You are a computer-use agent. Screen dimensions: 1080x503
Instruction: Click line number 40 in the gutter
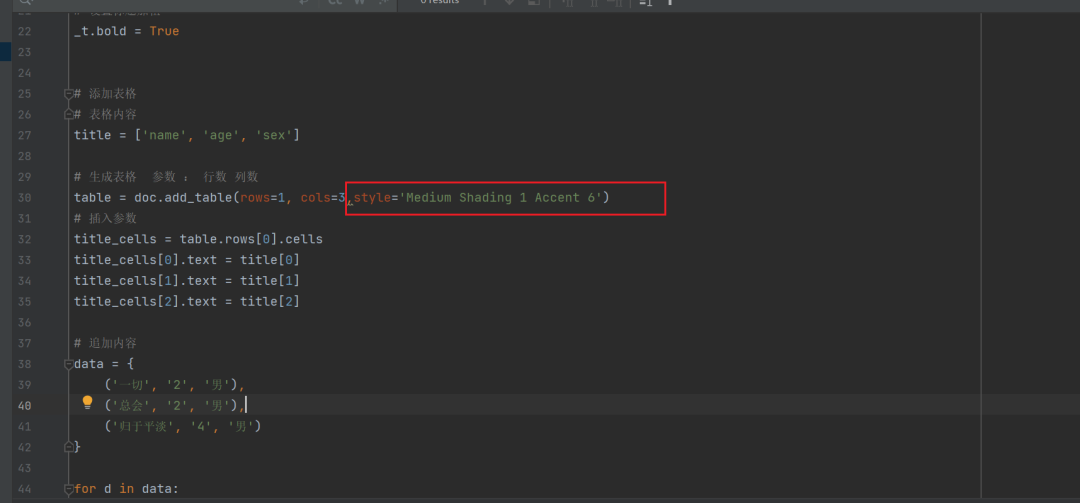click(25, 405)
